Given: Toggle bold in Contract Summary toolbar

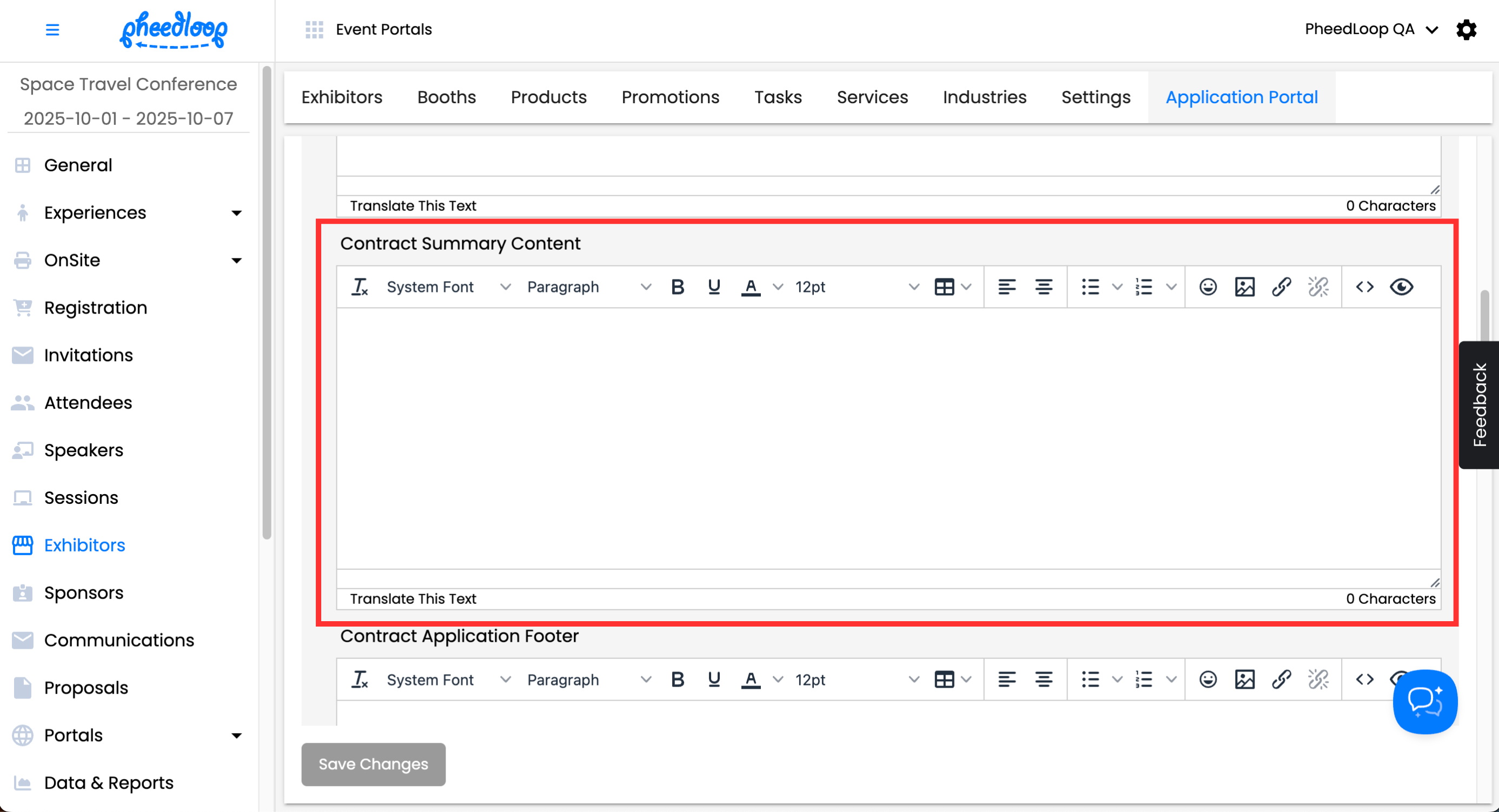Looking at the screenshot, I should click(678, 287).
